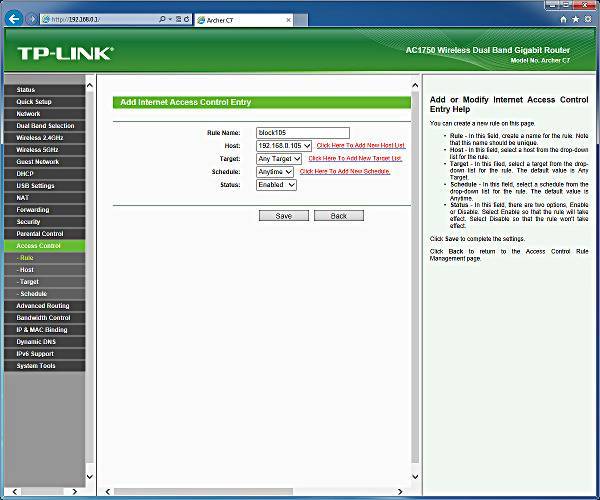Select the Host submenu under Access Control
This screenshot has width=600, height=500.
(x=45, y=270)
